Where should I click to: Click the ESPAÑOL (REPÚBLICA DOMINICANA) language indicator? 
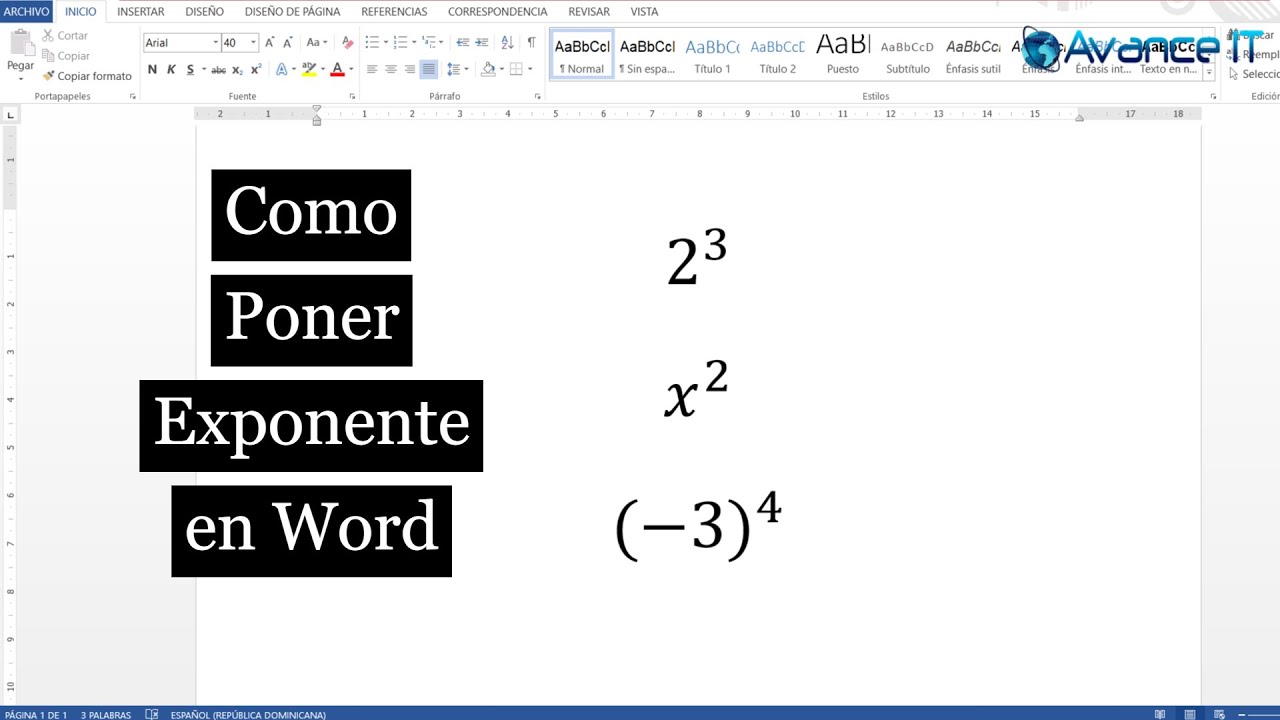pos(248,714)
